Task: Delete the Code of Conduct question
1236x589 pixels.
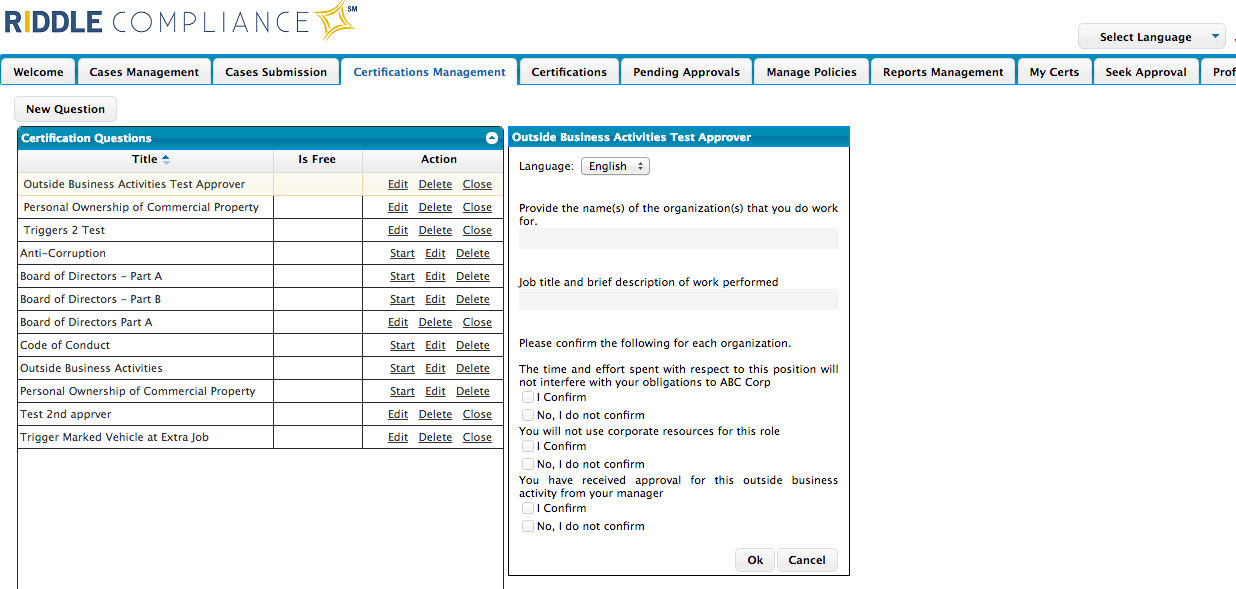Action: 473,345
